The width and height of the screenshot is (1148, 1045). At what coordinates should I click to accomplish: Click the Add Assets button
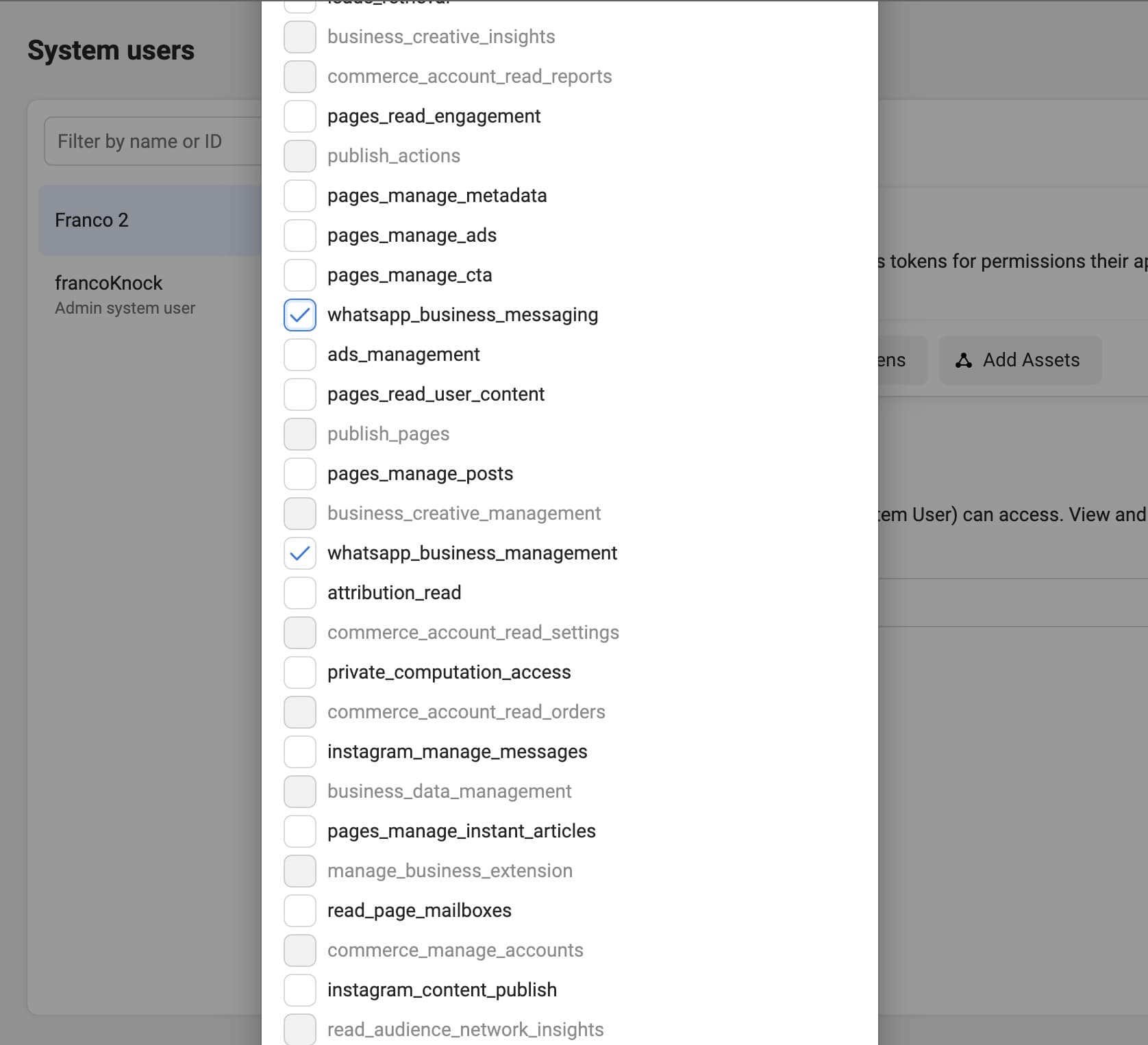(1020, 360)
